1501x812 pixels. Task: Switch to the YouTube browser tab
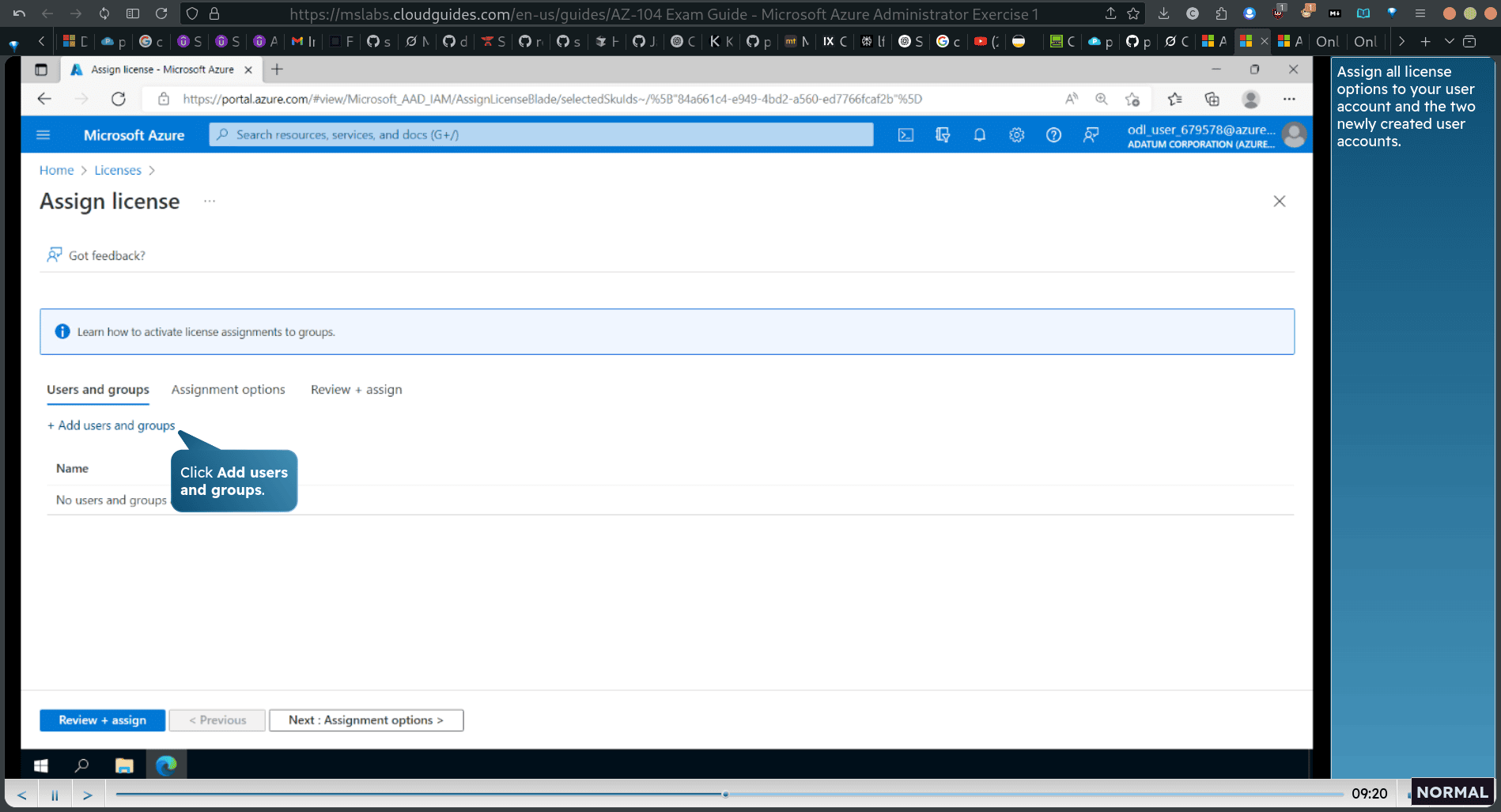[987, 41]
